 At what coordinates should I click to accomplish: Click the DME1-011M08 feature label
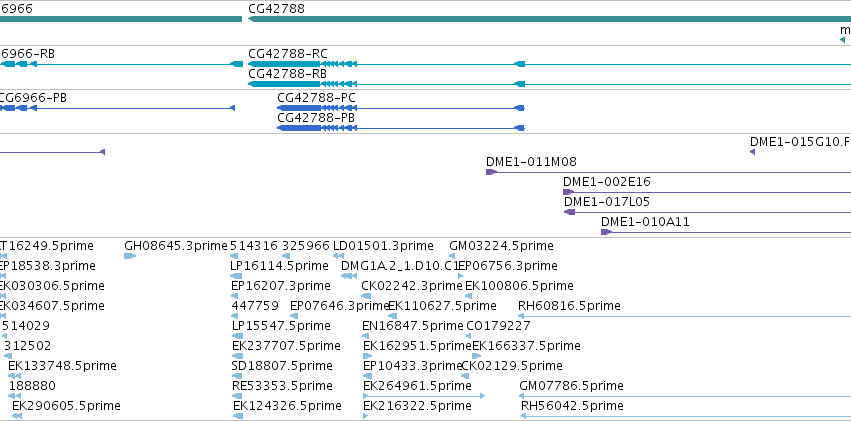(531, 162)
